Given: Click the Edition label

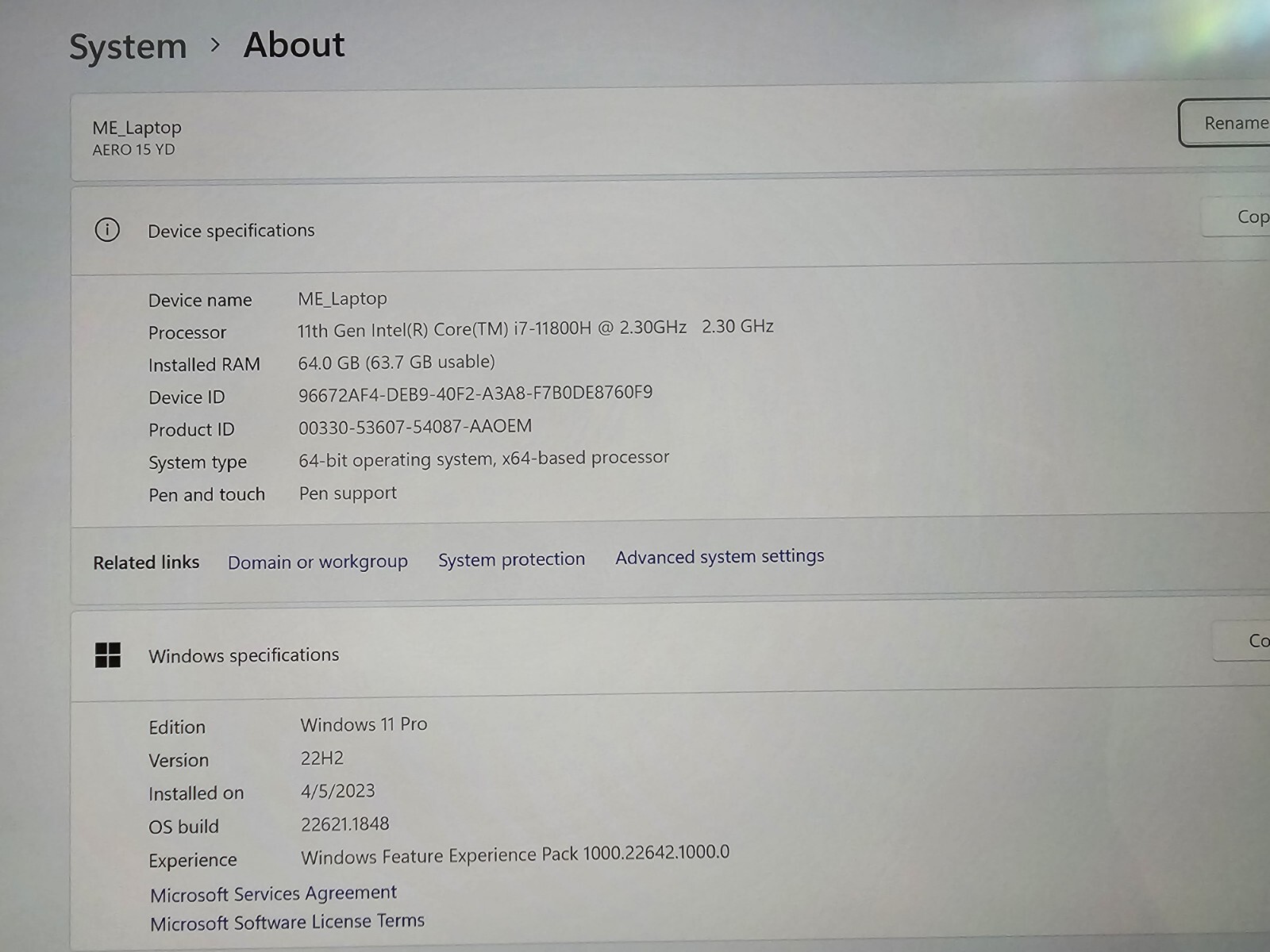Looking at the screenshot, I should [x=177, y=727].
